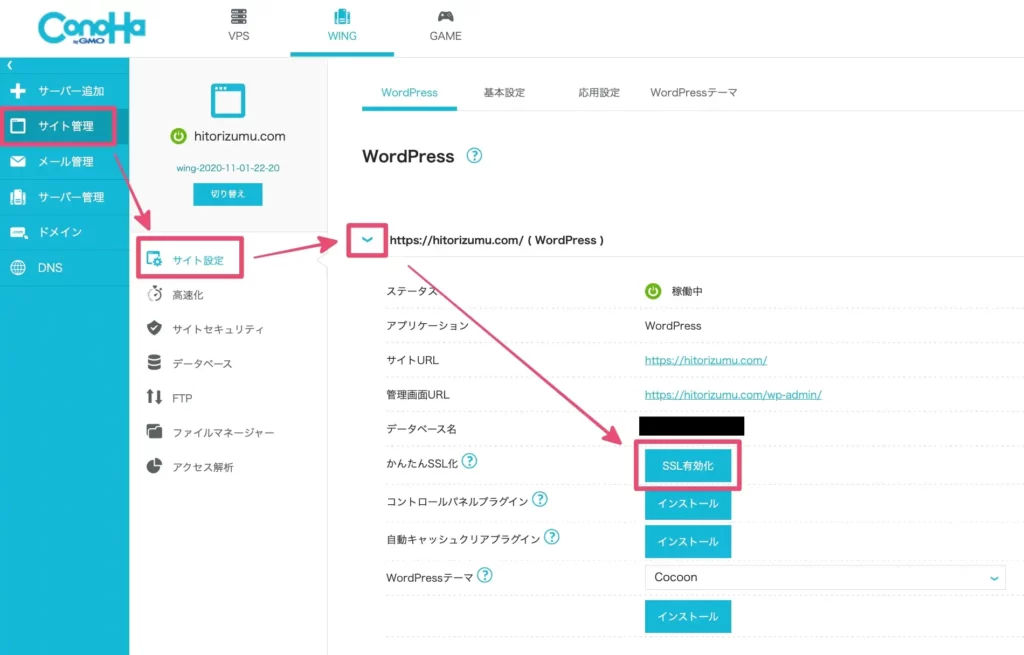Screen dimensions: 1024x655
Task: Open メール管理 menu item
Action: click(64, 161)
